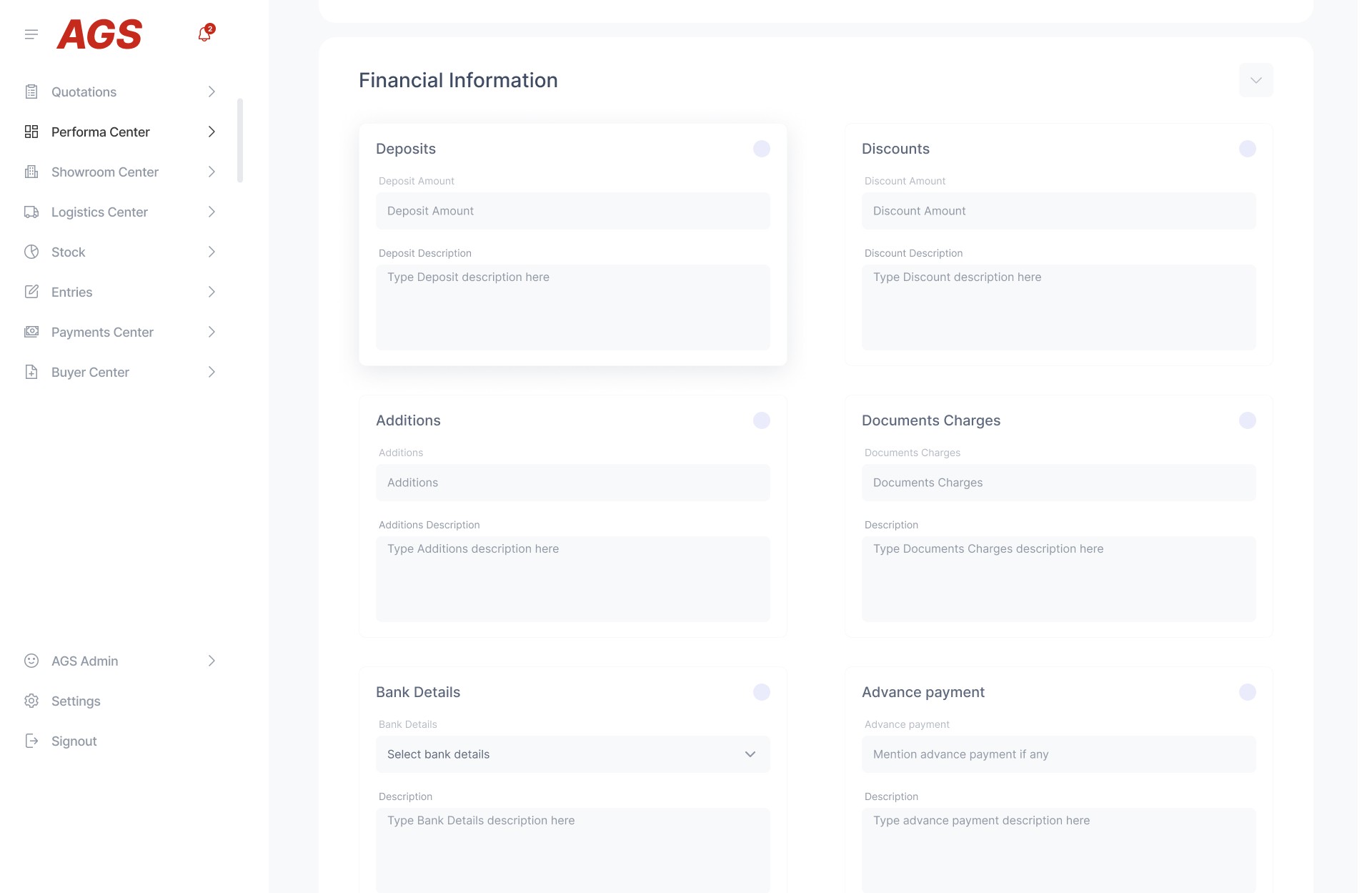Click the Quotations clipboard icon

pos(31,92)
